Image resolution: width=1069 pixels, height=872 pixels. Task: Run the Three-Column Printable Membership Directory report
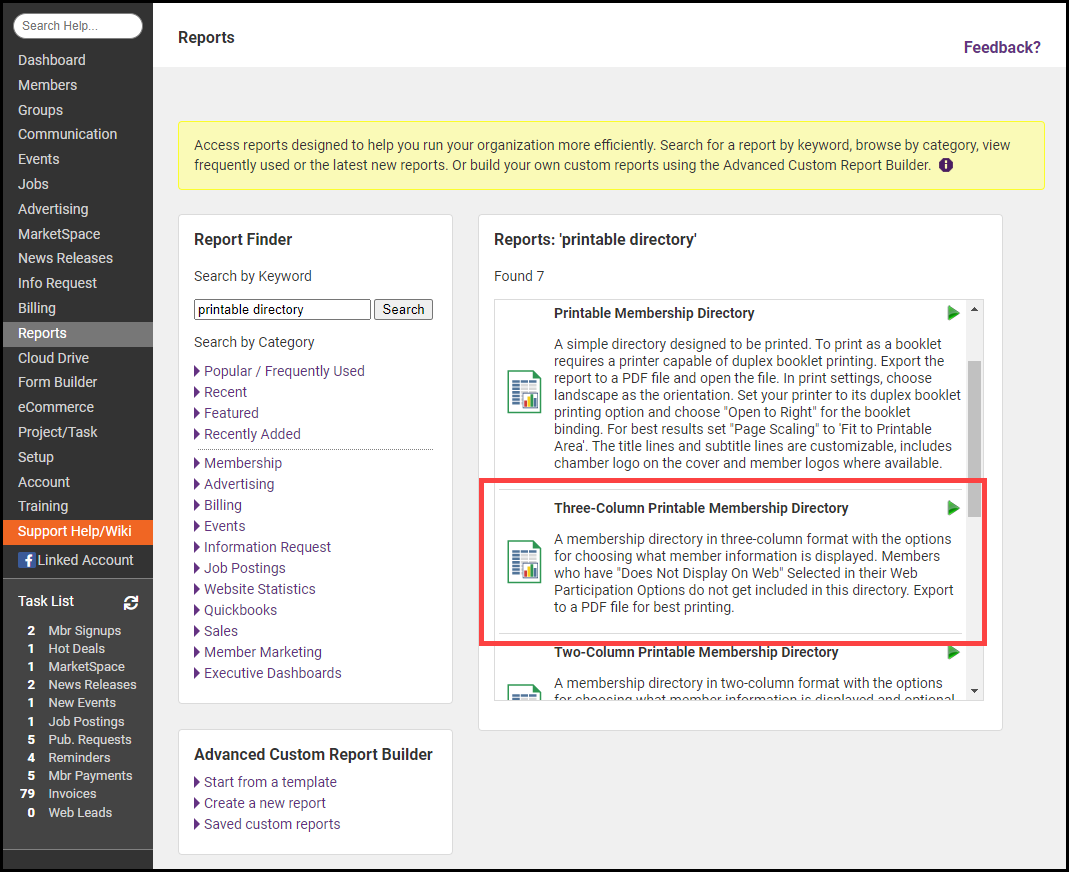click(x=953, y=508)
